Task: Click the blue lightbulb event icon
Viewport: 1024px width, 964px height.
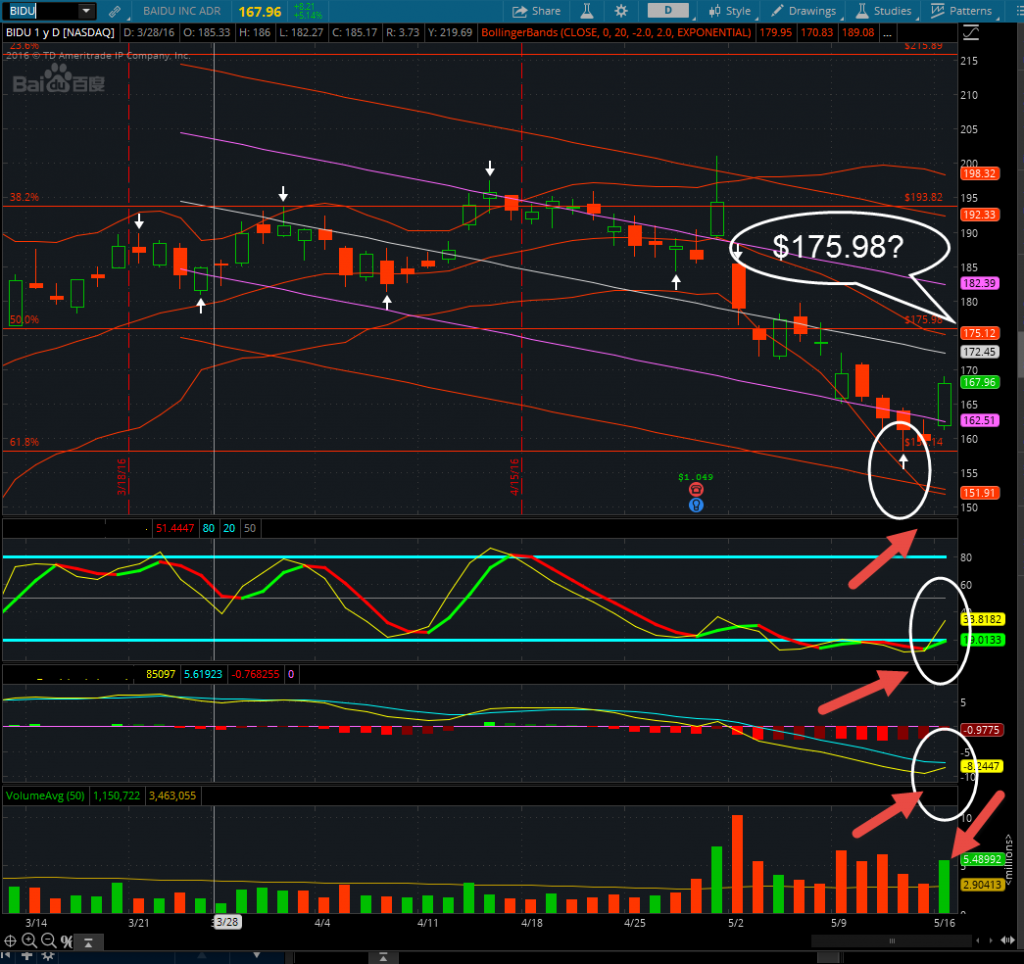Action: pyautogui.click(x=696, y=505)
